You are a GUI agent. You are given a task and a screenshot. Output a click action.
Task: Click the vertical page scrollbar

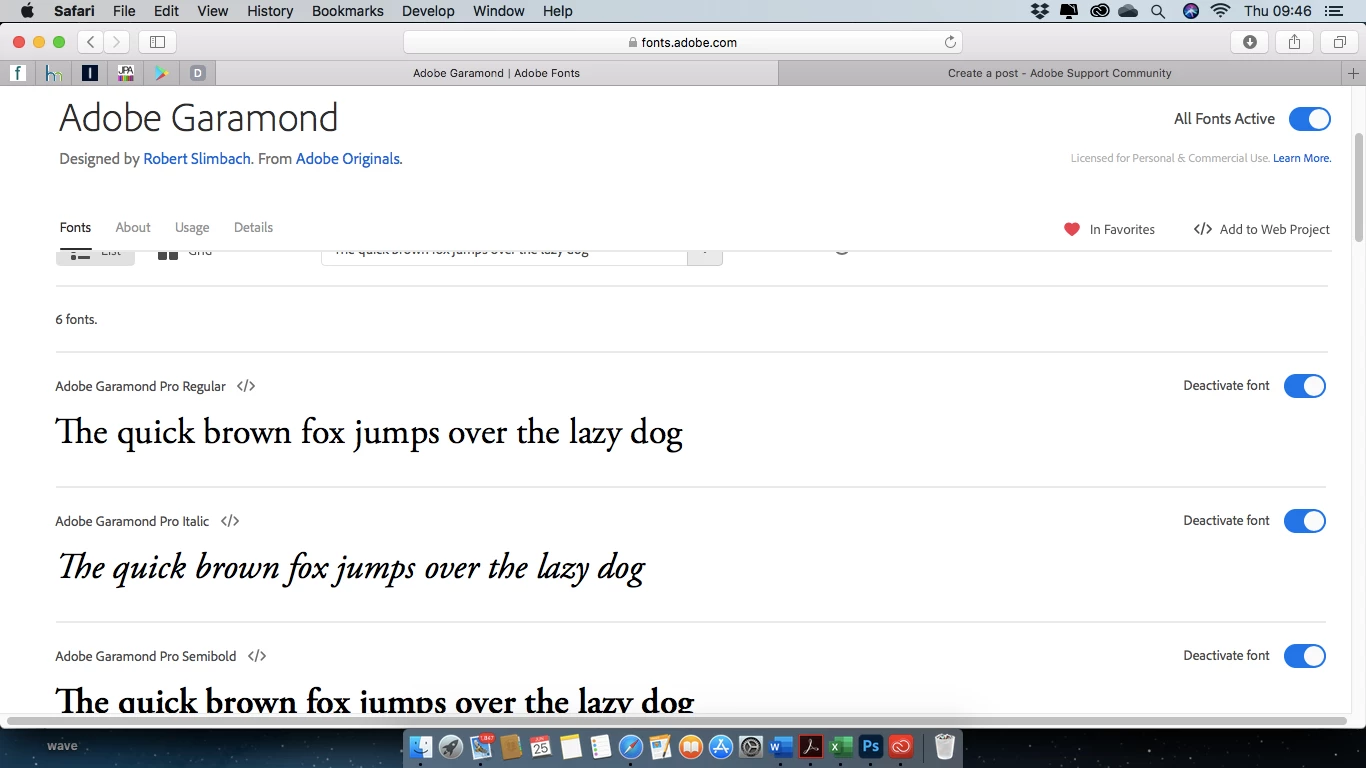[1358, 186]
